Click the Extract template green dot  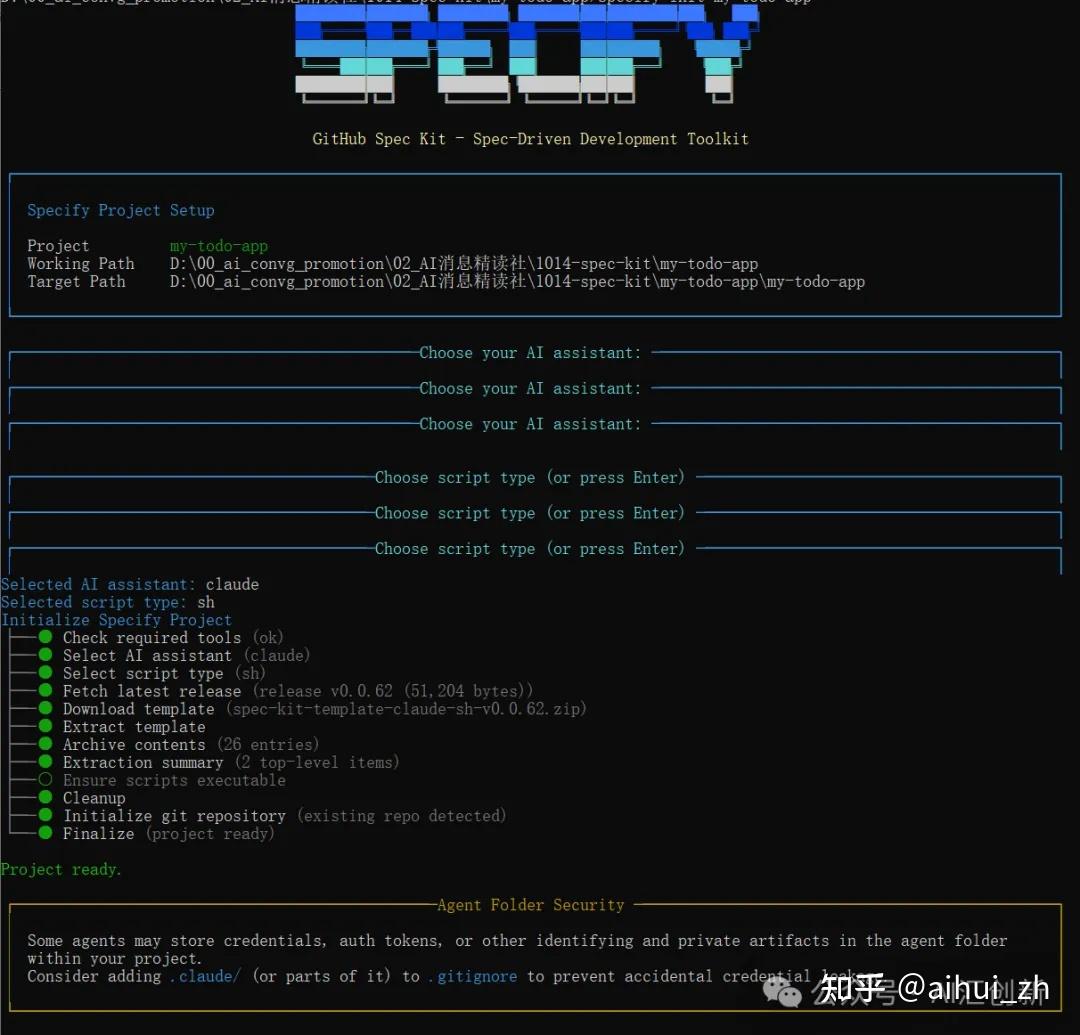click(44, 726)
